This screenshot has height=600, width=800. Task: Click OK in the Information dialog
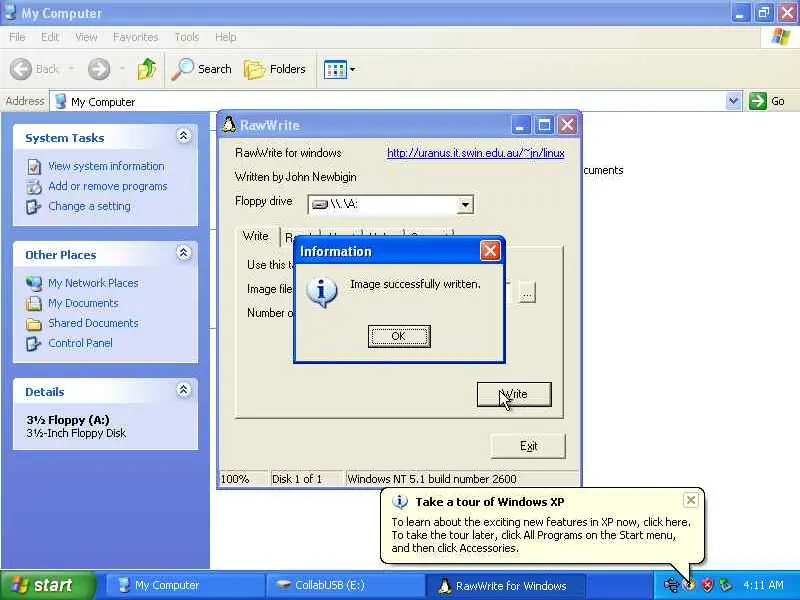click(x=399, y=336)
